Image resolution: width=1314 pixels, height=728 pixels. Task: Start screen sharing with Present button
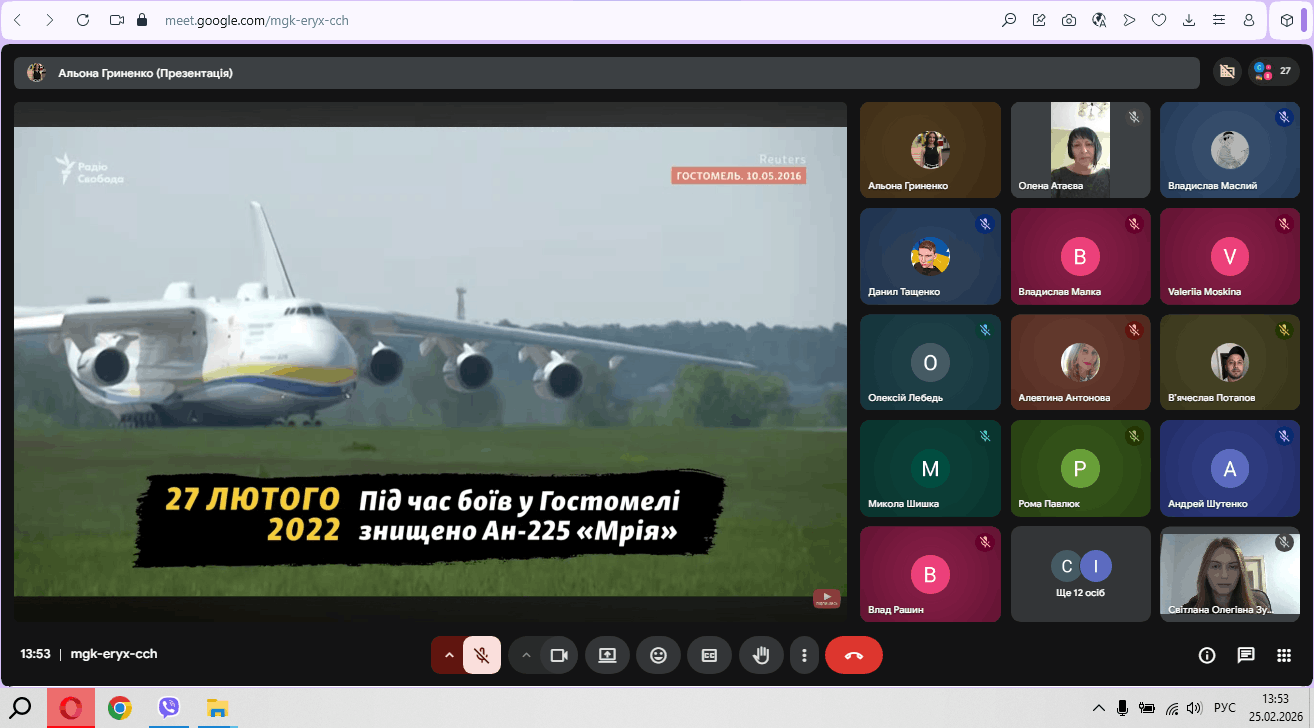tap(607, 655)
